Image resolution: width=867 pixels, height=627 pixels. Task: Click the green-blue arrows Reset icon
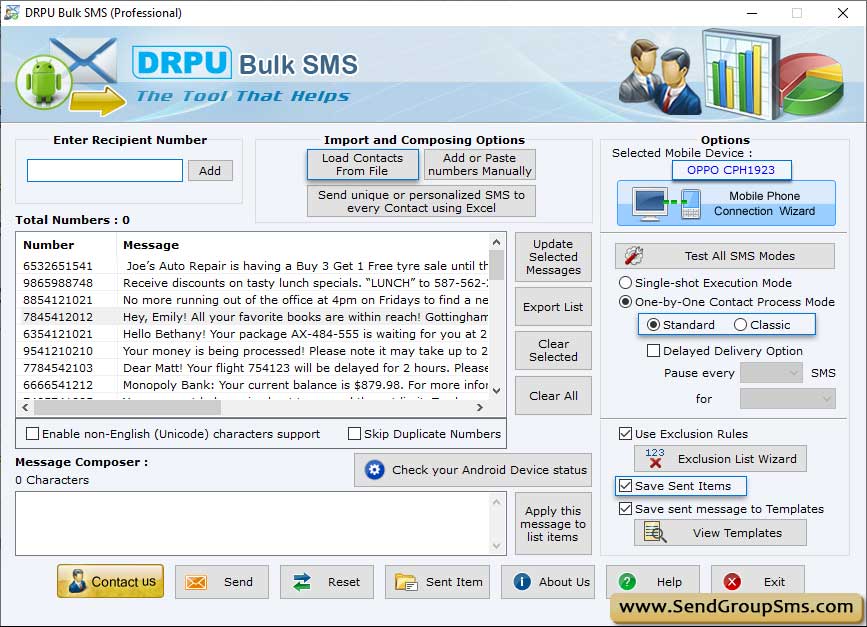coord(301,582)
